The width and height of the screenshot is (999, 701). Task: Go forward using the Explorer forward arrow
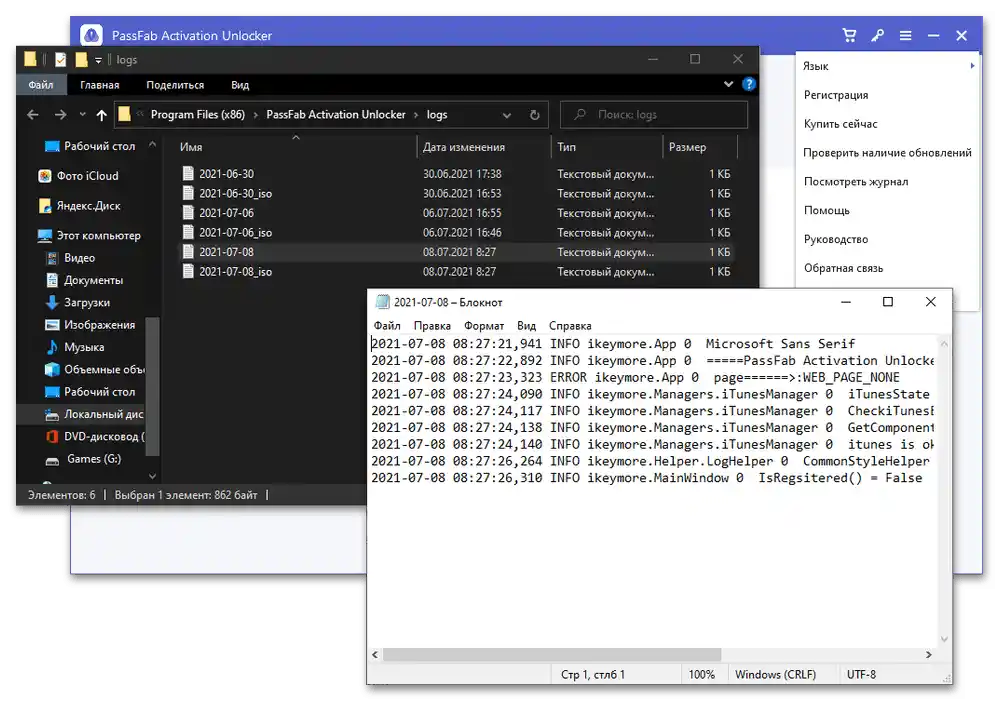(x=61, y=115)
